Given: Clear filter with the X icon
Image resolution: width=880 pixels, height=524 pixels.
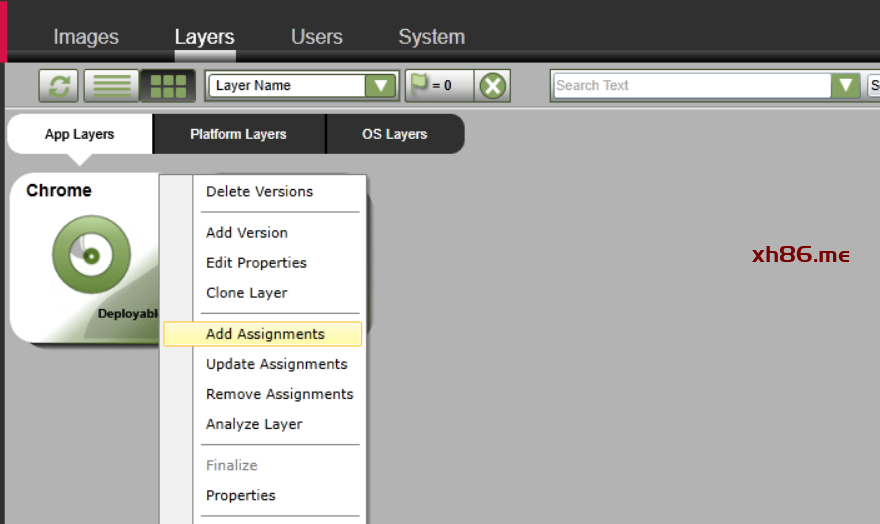Looking at the screenshot, I should click(x=492, y=86).
